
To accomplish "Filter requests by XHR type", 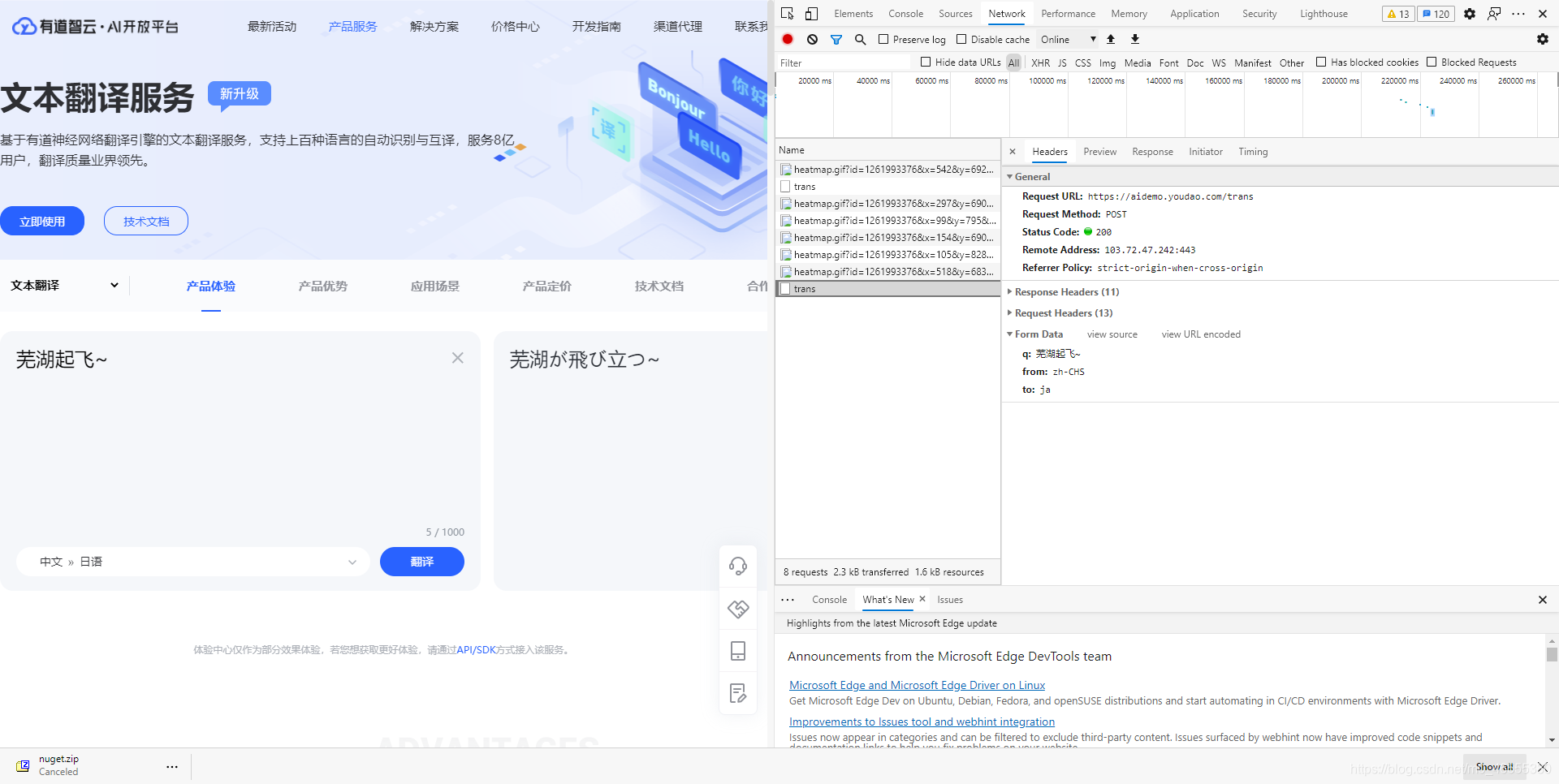I will point(1040,62).
